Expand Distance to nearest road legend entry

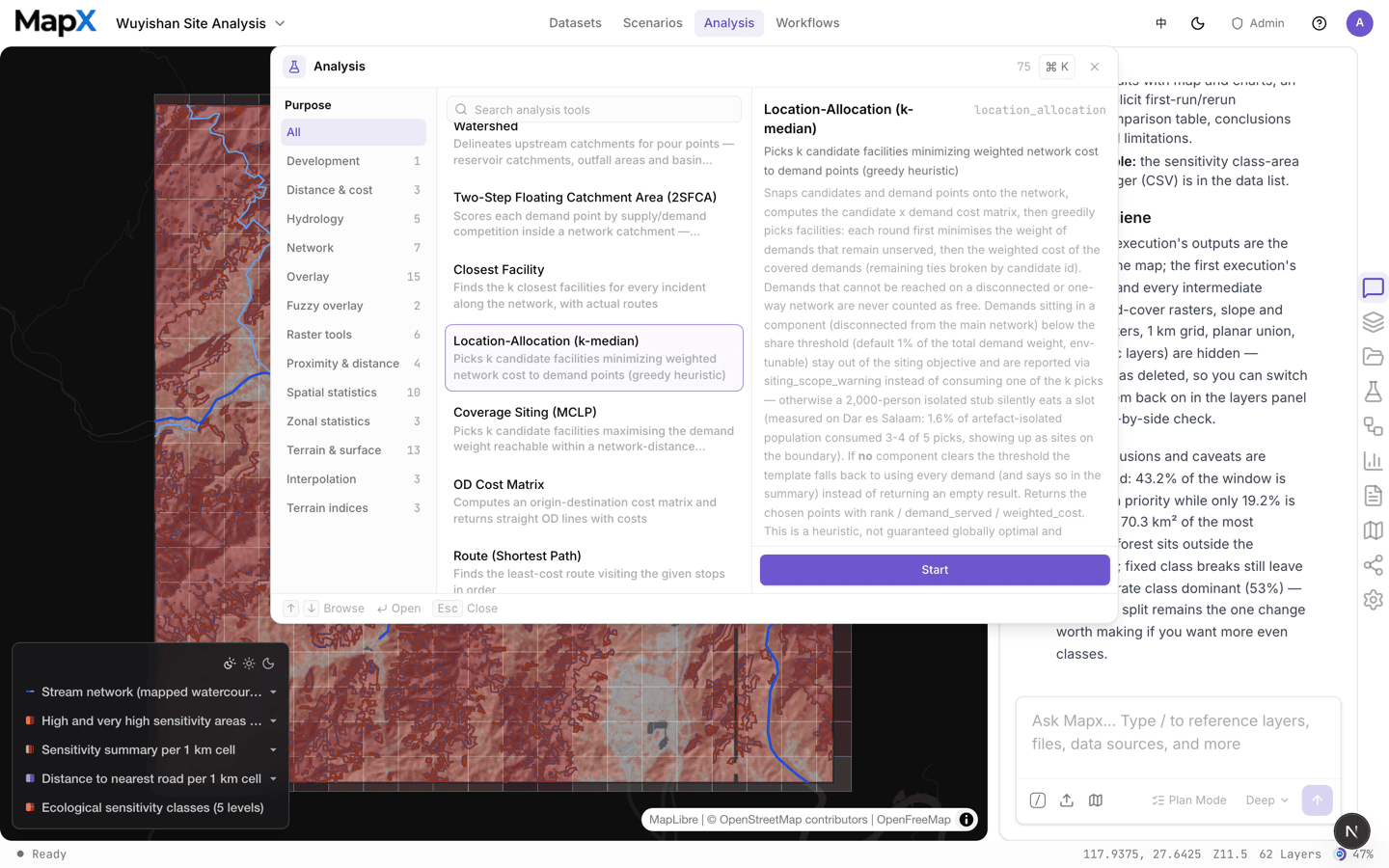273,779
